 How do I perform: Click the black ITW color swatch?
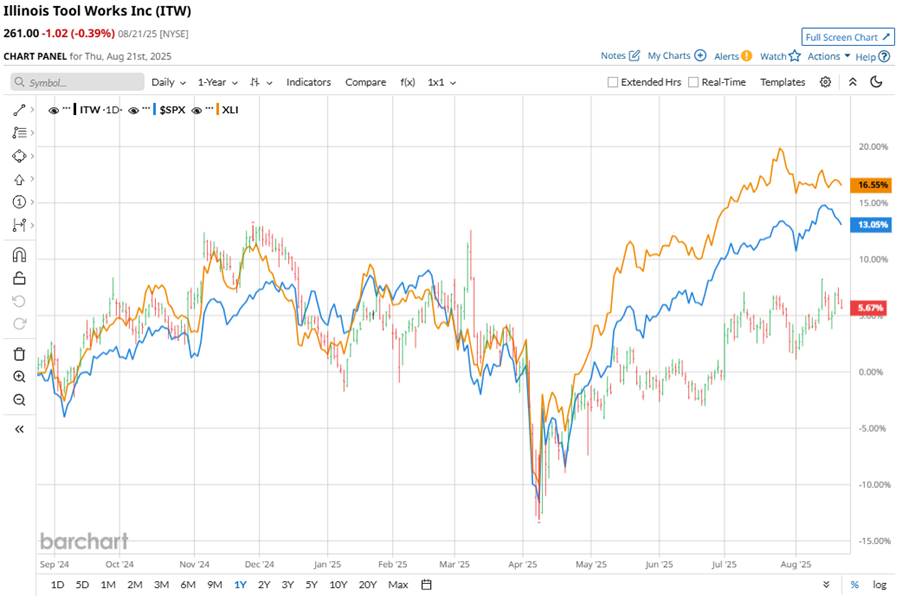(x=75, y=109)
